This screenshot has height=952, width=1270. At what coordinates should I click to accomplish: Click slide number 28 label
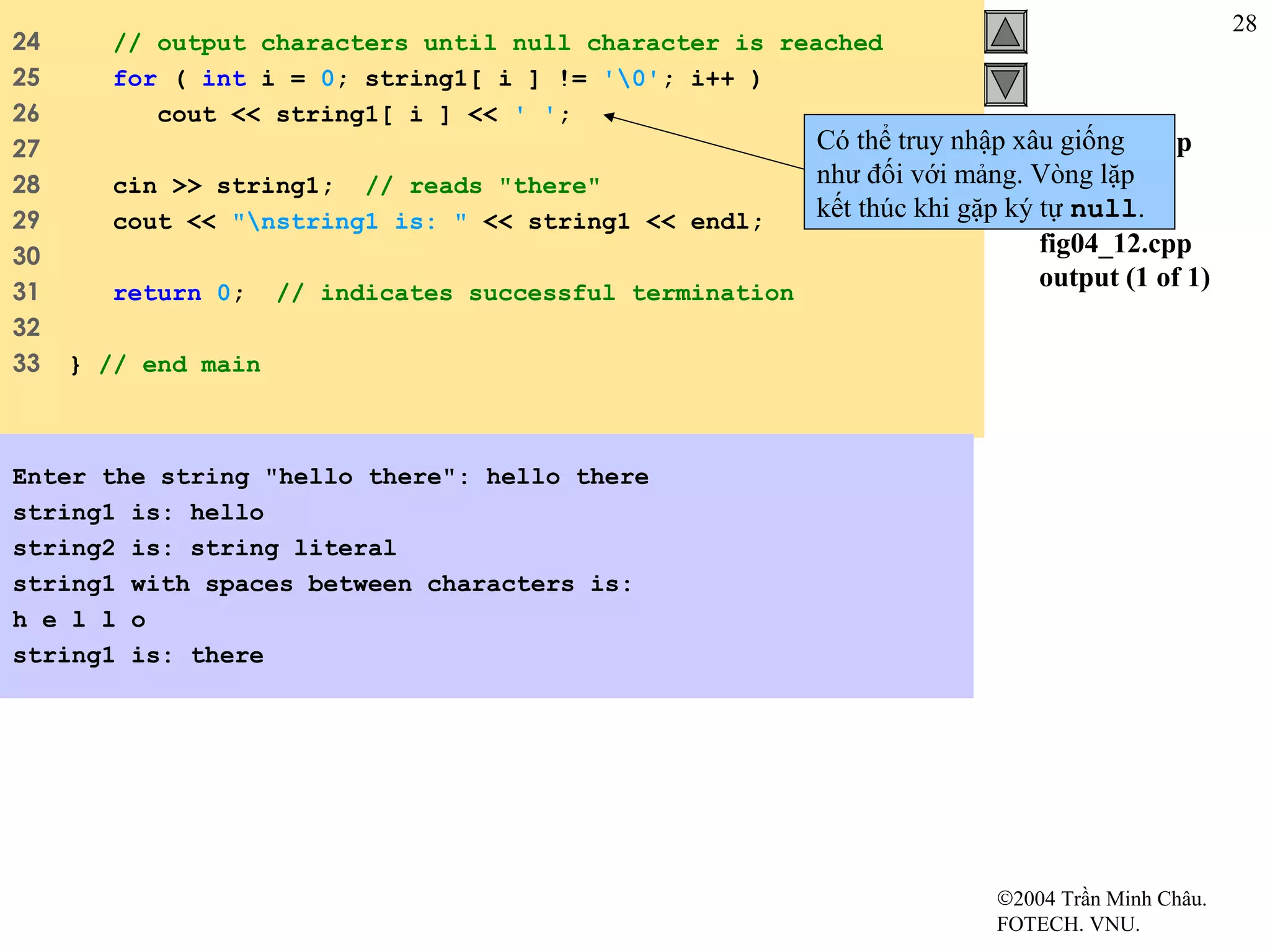[x=1244, y=24]
